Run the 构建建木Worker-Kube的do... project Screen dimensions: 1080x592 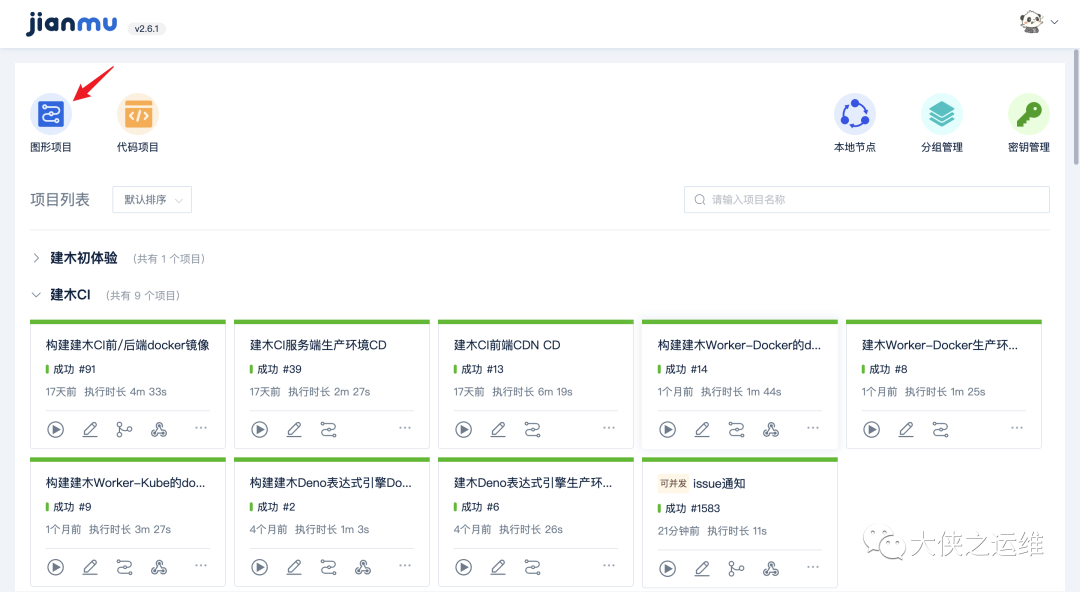56,567
